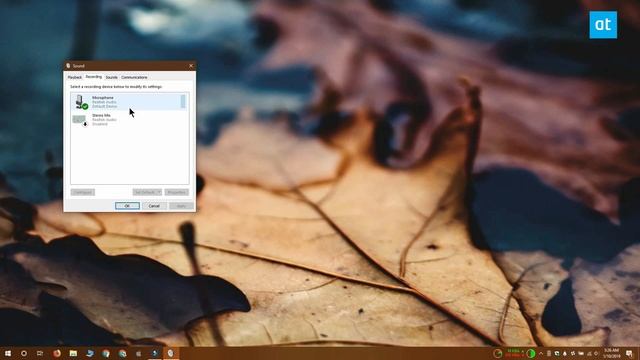Open the Windows Start menu

tap(8, 353)
